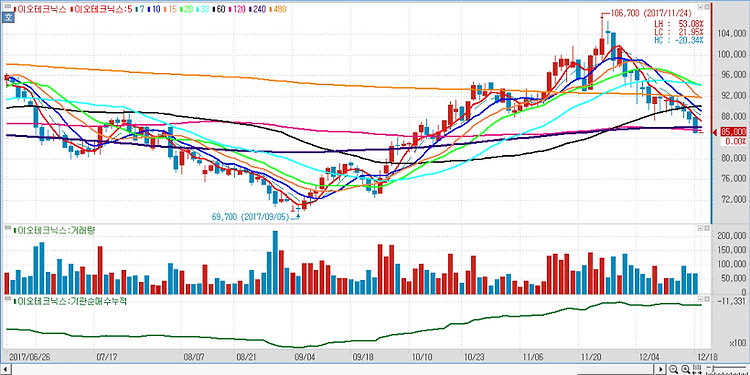Click the 10/23 date axis label

[474, 356]
